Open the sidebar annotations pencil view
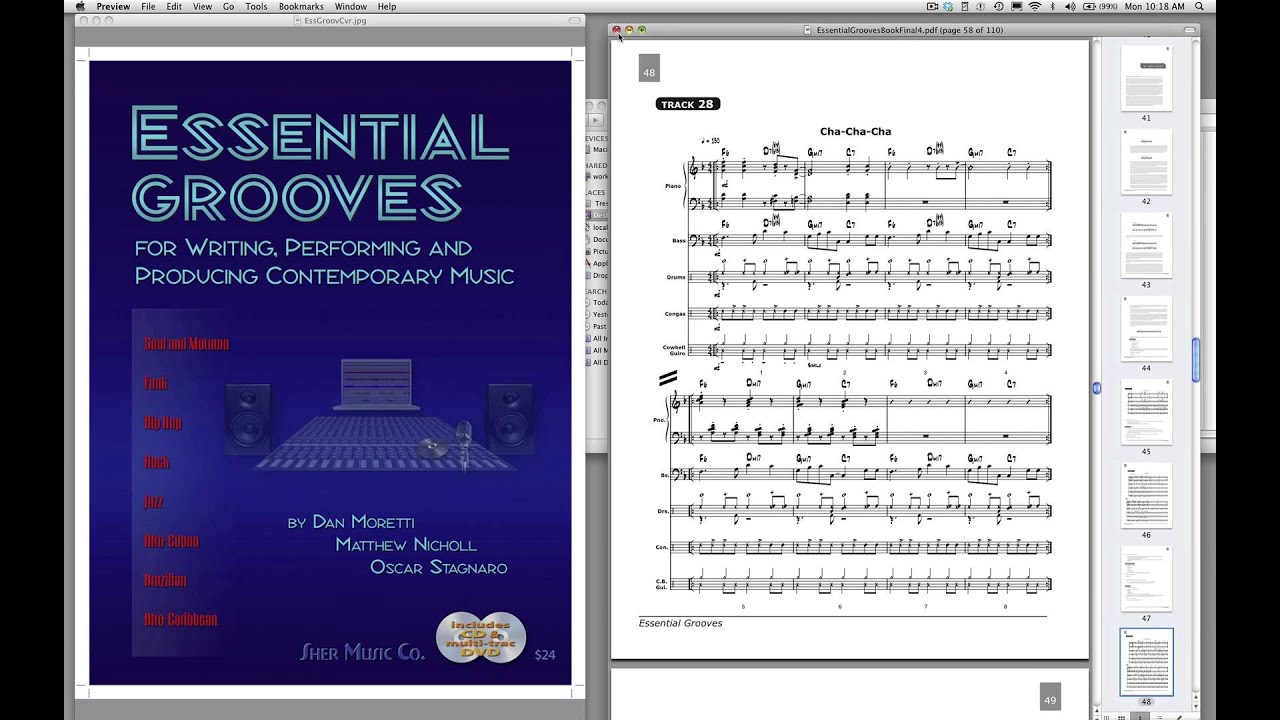The height and width of the screenshot is (720, 1280). tap(1178, 716)
